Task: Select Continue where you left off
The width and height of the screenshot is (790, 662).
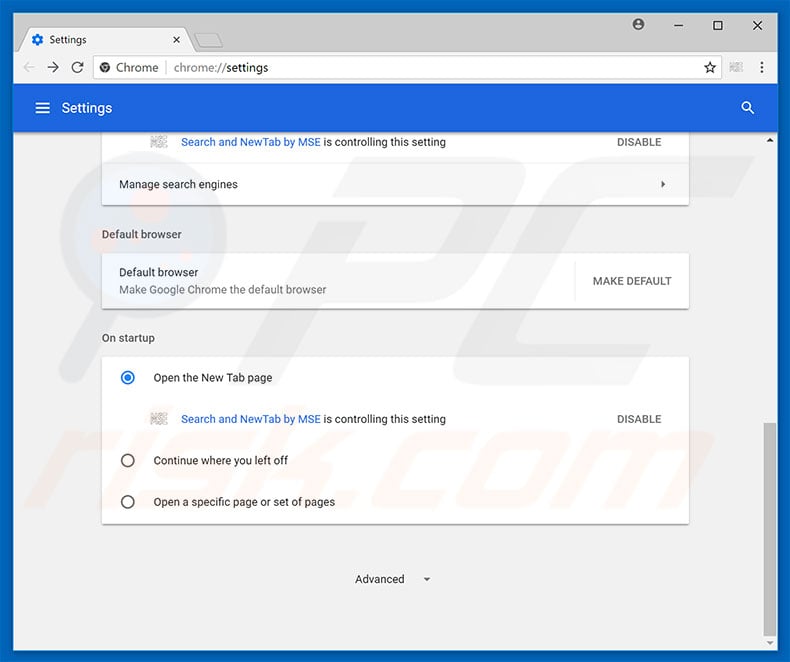Action: [x=128, y=460]
